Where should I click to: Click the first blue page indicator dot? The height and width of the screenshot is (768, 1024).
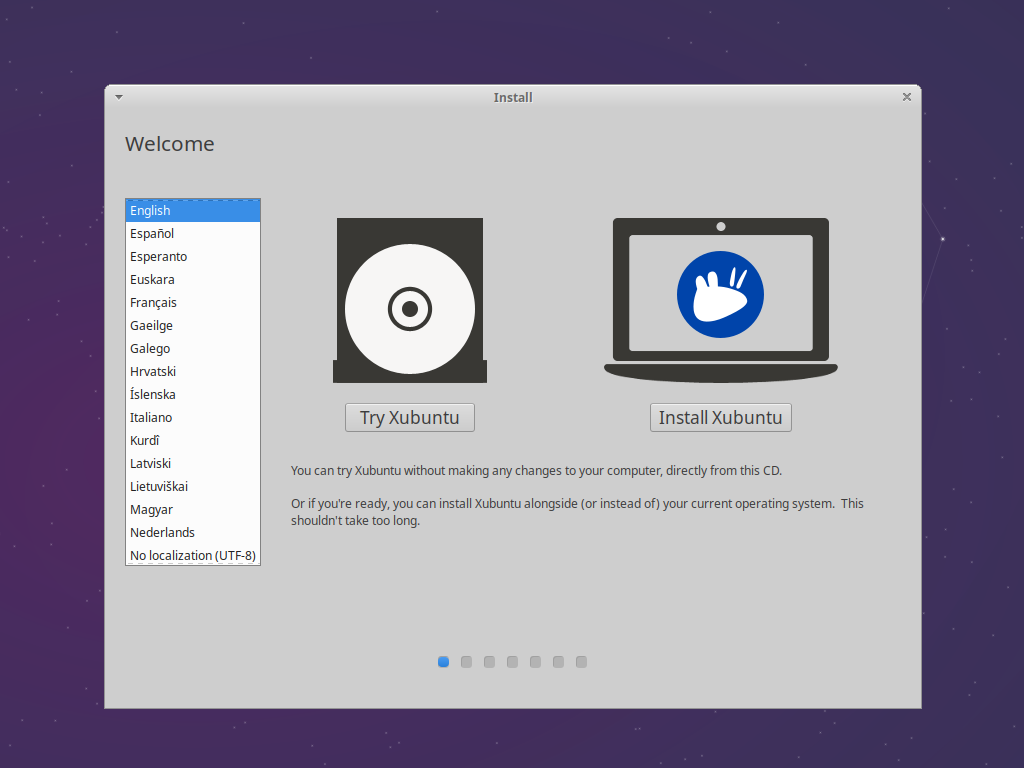click(443, 661)
